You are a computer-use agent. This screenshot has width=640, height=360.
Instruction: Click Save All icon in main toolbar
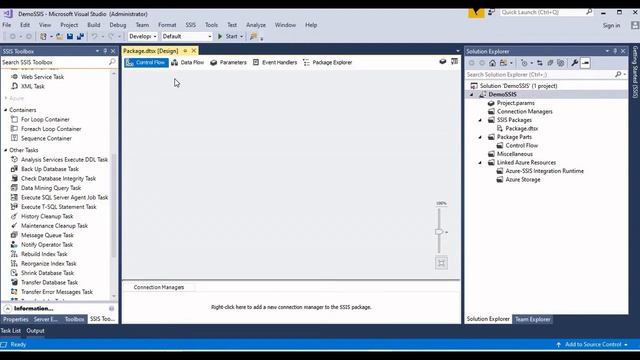[80, 36]
